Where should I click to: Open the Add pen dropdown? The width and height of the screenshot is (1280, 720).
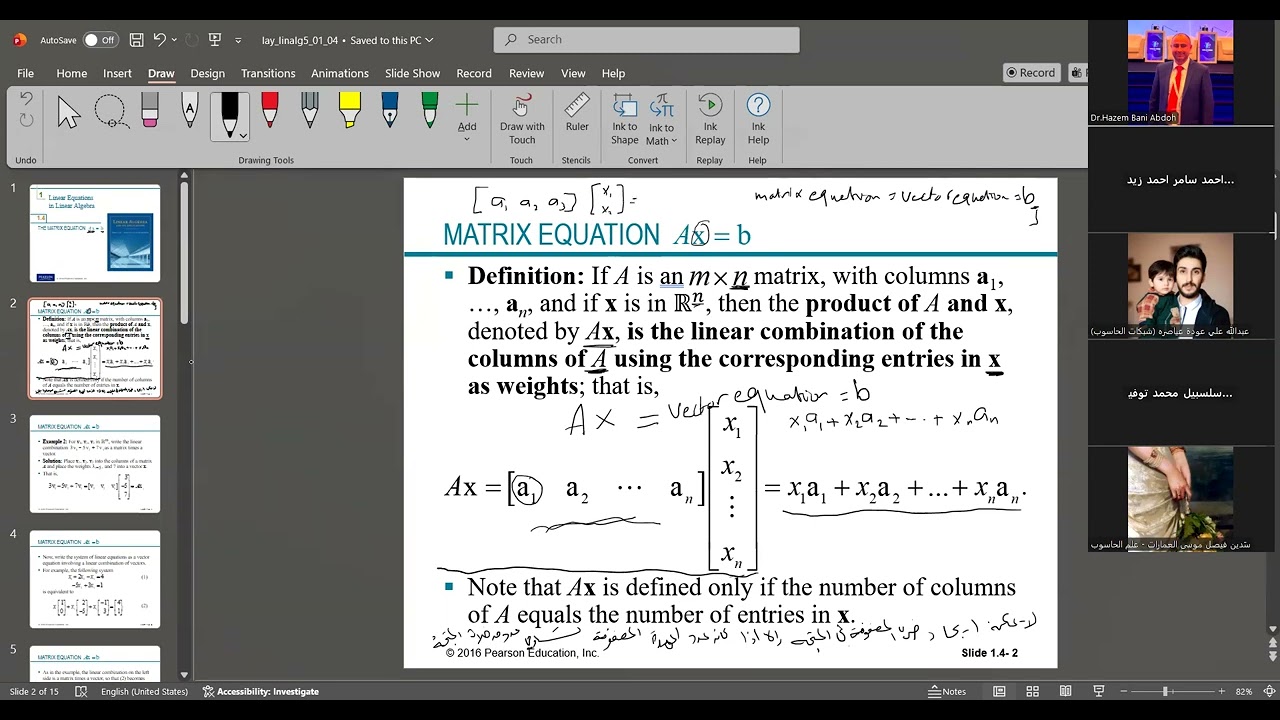(467, 118)
